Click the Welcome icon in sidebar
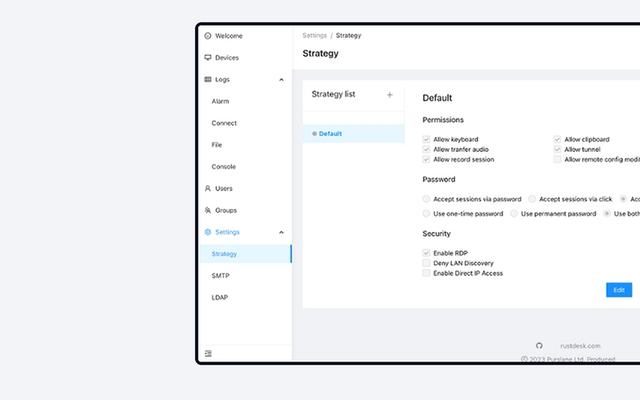The width and height of the screenshot is (640, 400). pyautogui.click(x=208, y=36)
